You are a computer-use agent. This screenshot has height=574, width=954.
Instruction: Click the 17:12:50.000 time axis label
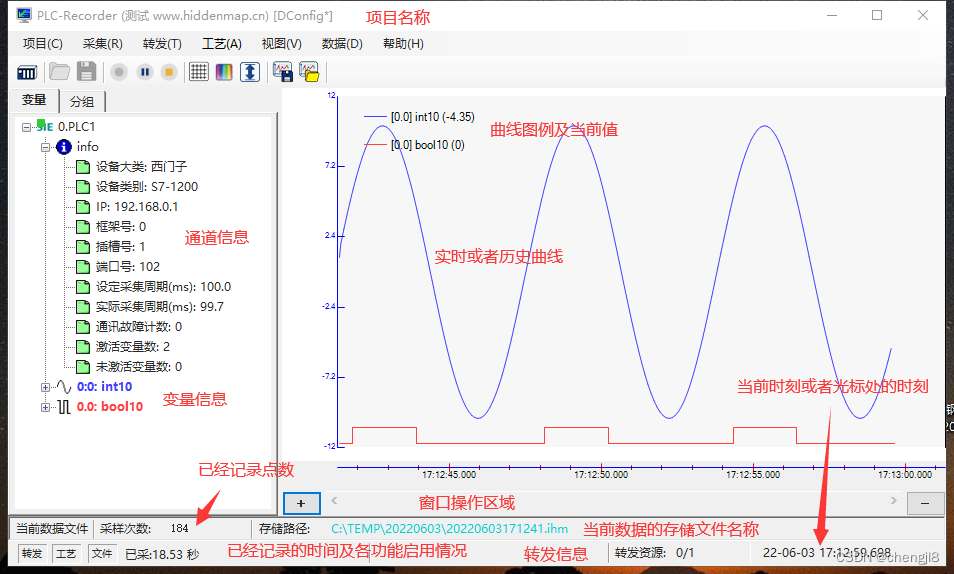(x=601, y=475)
